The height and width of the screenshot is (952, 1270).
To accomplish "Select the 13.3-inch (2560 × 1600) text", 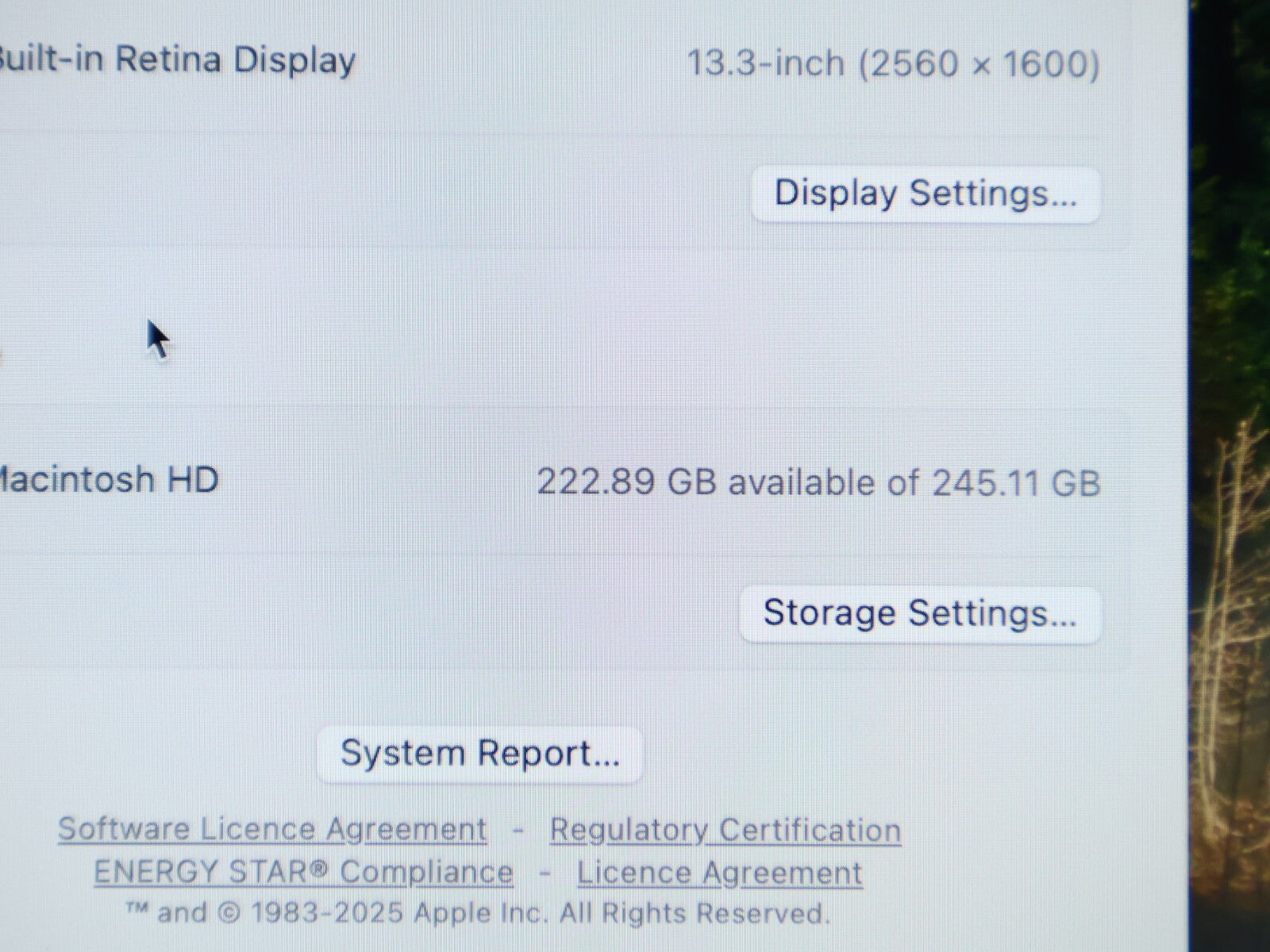I will (893, 63).
